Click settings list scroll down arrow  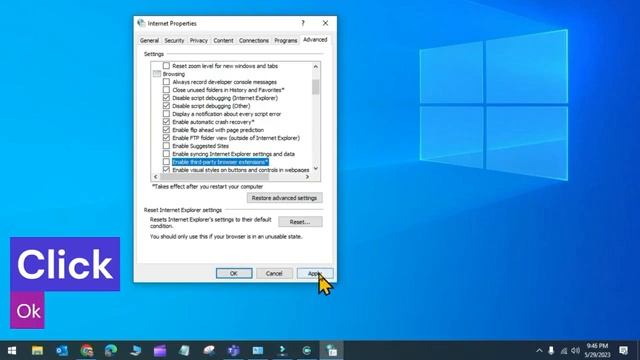(x=316, y=169)
